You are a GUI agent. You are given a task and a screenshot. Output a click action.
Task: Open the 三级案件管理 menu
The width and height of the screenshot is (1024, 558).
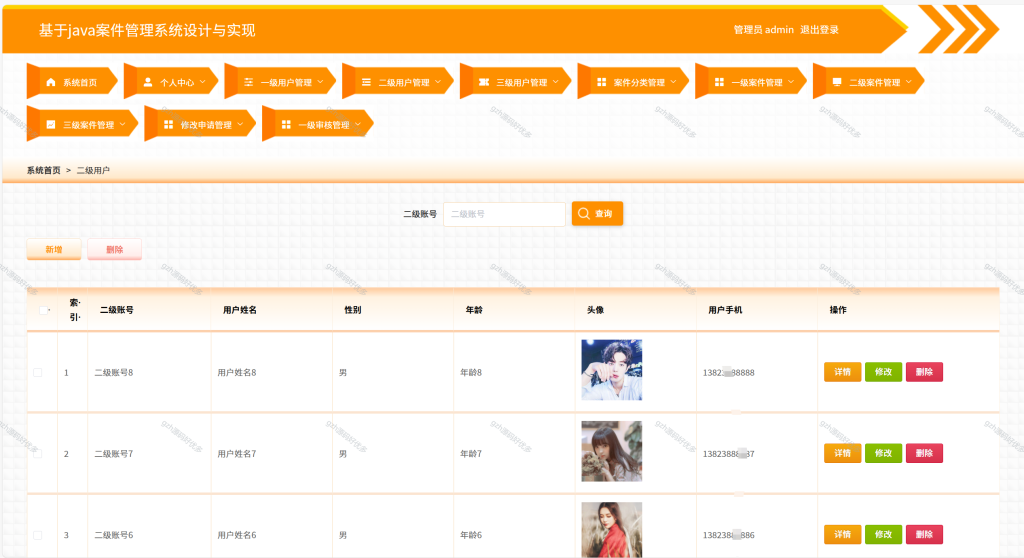82,124
